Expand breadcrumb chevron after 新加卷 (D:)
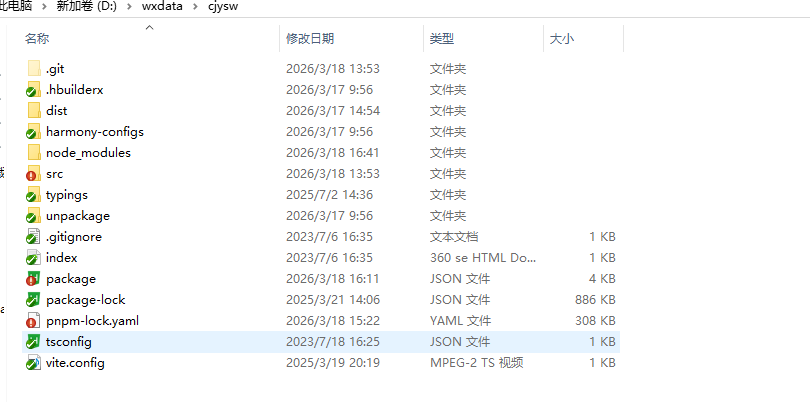Image resolution: width=810 pixels, height=402 pixels. [130, 7]
